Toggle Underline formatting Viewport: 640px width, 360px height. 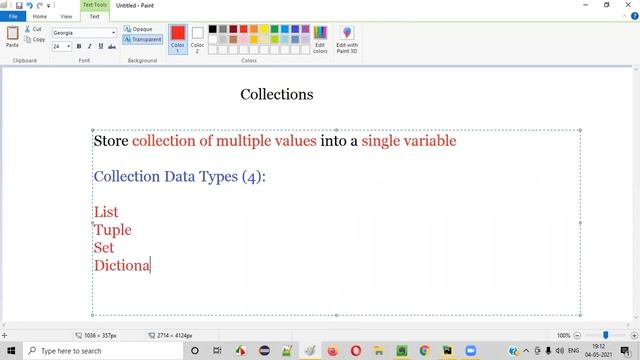[100, 47]
